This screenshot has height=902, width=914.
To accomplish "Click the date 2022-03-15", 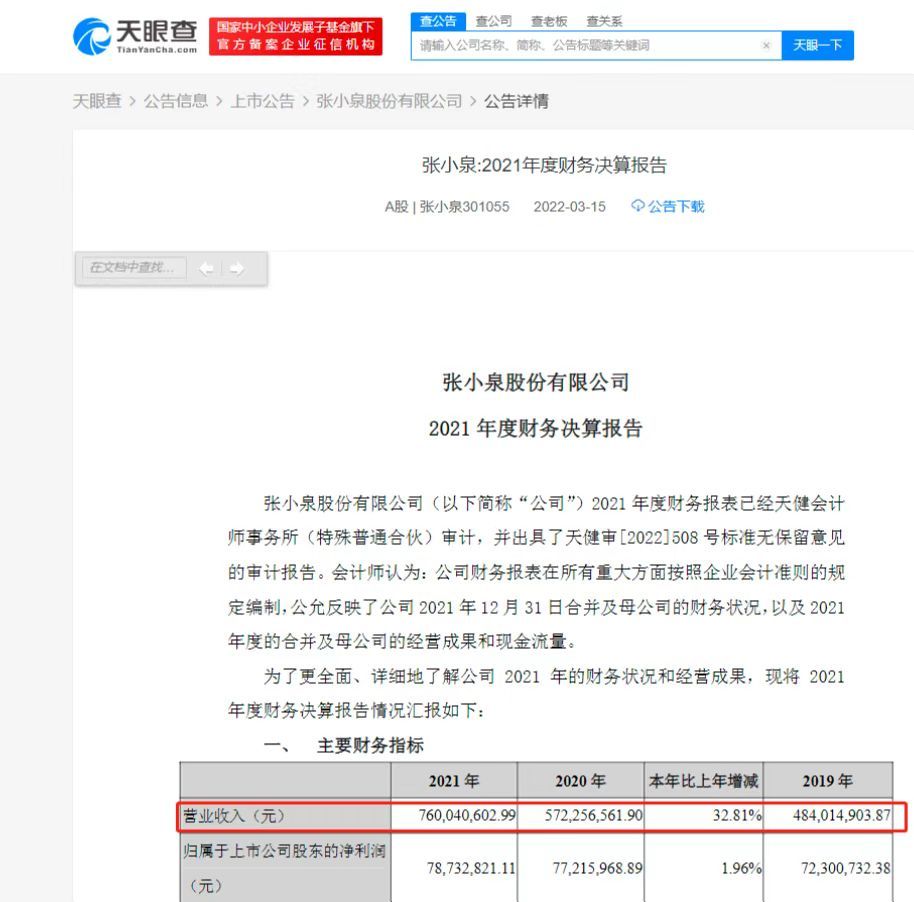I will pyautogui.click(x=570, y=206).
